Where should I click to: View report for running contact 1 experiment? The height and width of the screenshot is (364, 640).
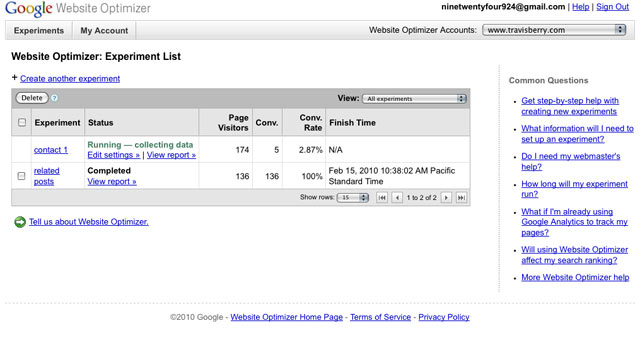coord(171,155)
